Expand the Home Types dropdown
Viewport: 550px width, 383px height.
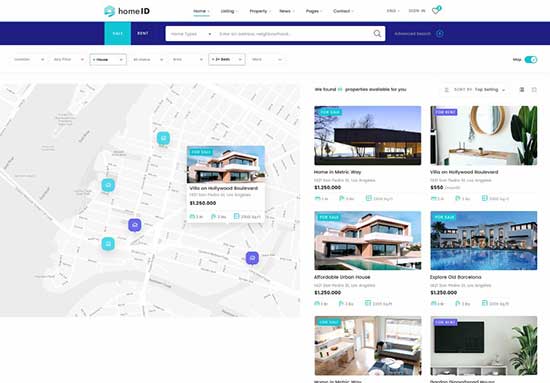tap(191, 34)
